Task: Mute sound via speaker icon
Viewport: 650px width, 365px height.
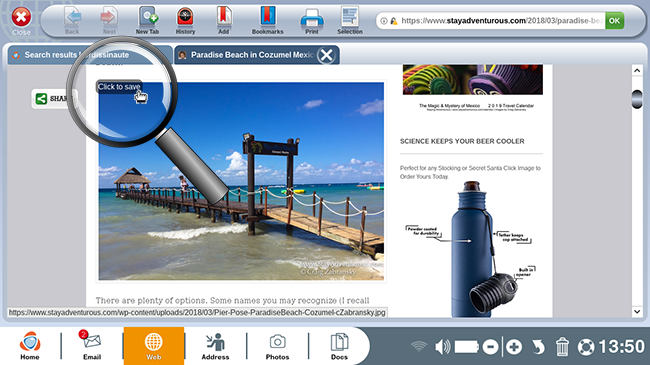Action: [x=442, y=347]
